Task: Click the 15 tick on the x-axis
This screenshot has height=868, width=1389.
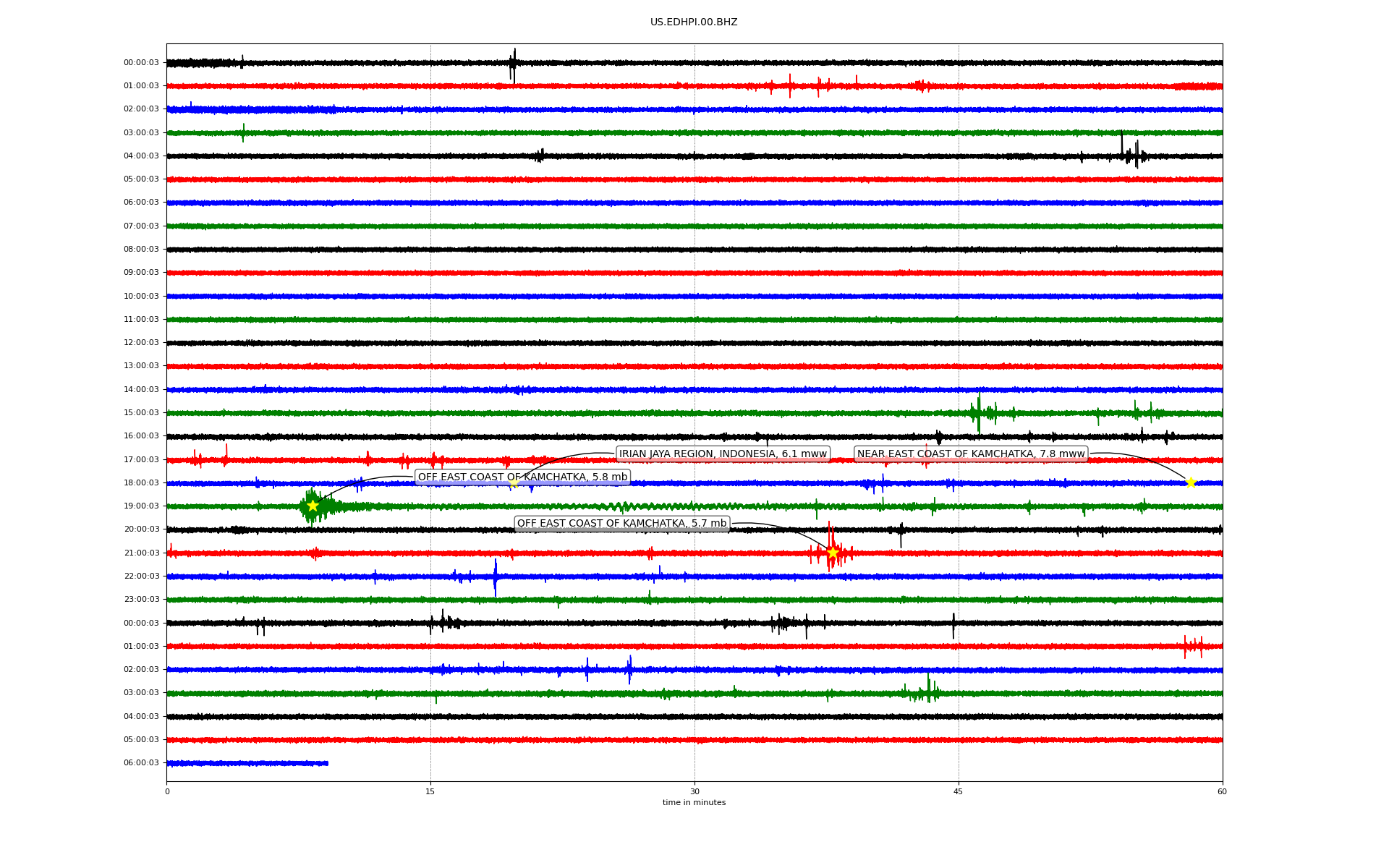Action: click(430, 791)
